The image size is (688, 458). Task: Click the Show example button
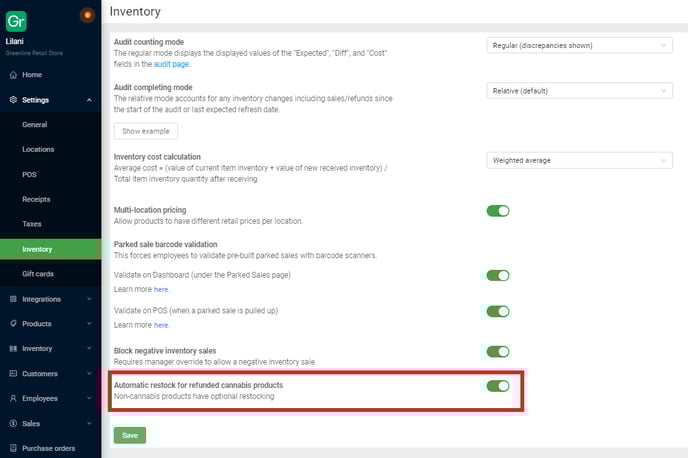click(x=146, y=131)
